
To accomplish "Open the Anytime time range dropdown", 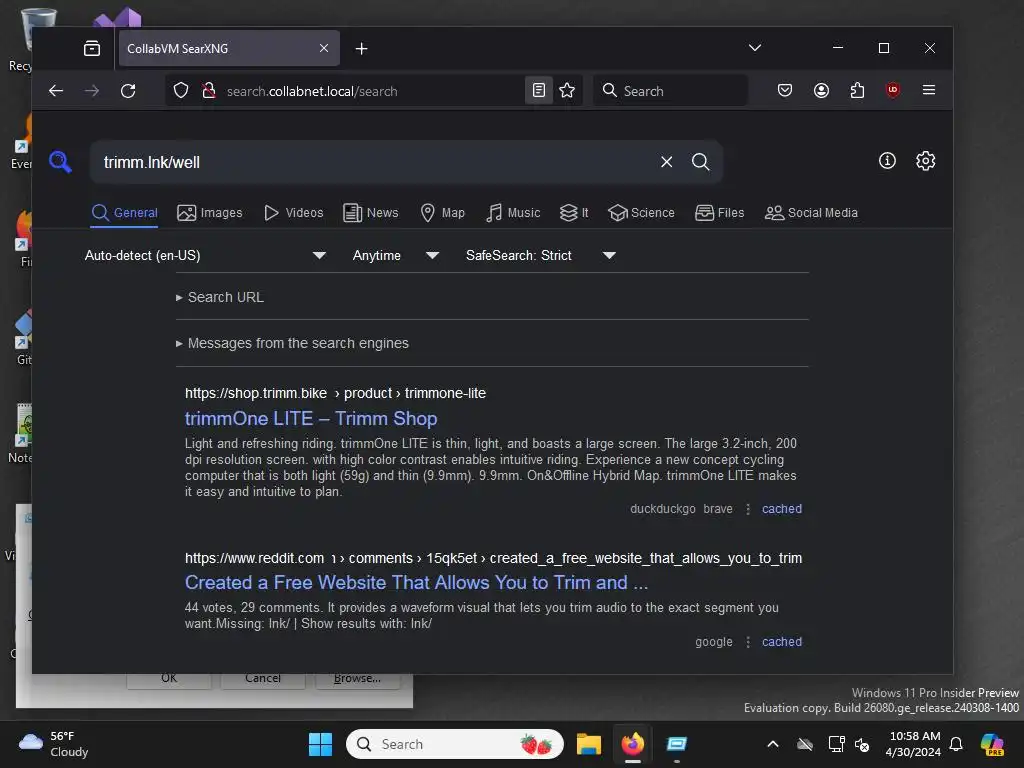I will pyautogui.click(x=395, y=255).
